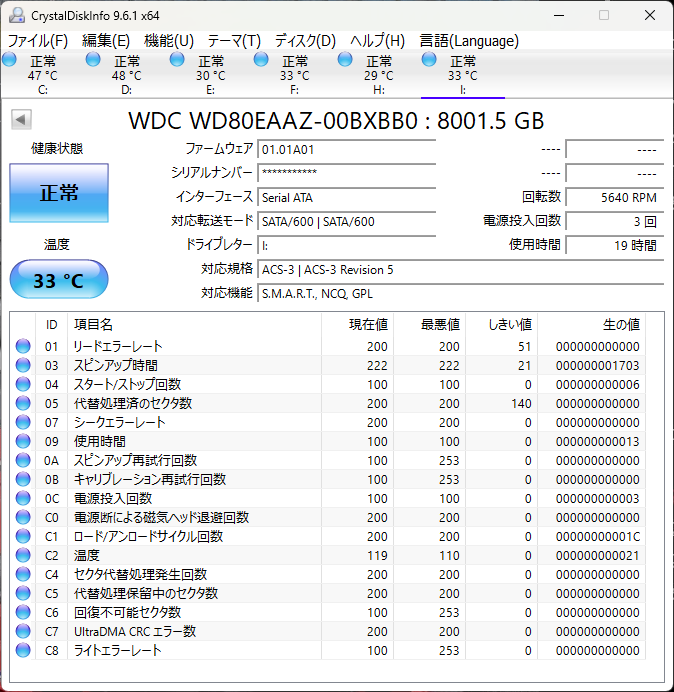This screenshot has width=674, height=692.
Task: Go to previous disk with left arrow
Action: 21,119
